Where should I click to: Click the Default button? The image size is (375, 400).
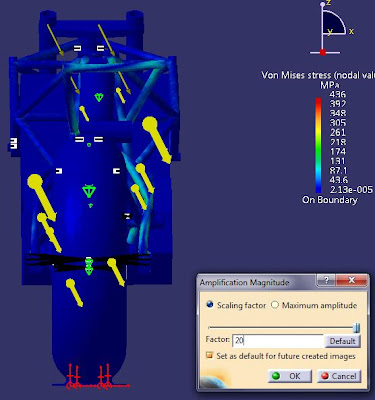(342, 341)
